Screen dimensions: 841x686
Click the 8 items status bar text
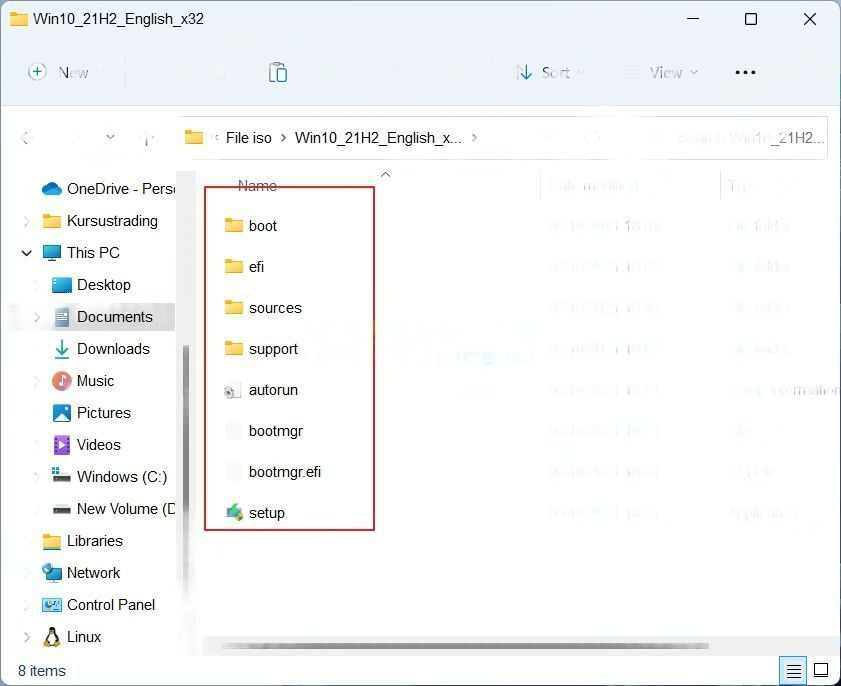42,671
